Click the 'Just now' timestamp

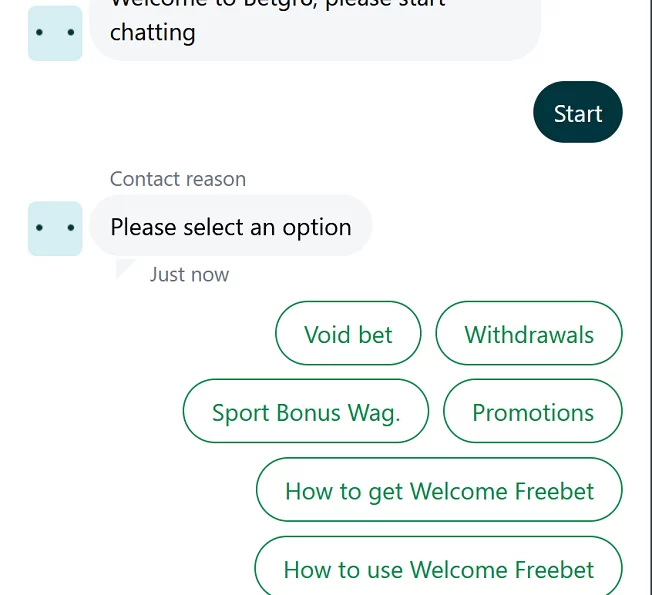point(189,274)
